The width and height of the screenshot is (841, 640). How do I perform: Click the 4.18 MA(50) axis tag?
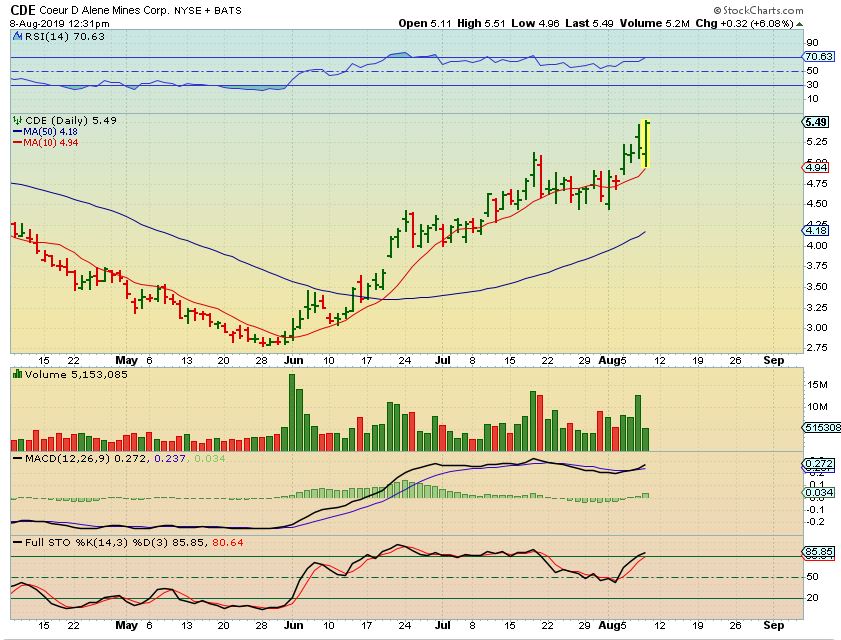816,230
